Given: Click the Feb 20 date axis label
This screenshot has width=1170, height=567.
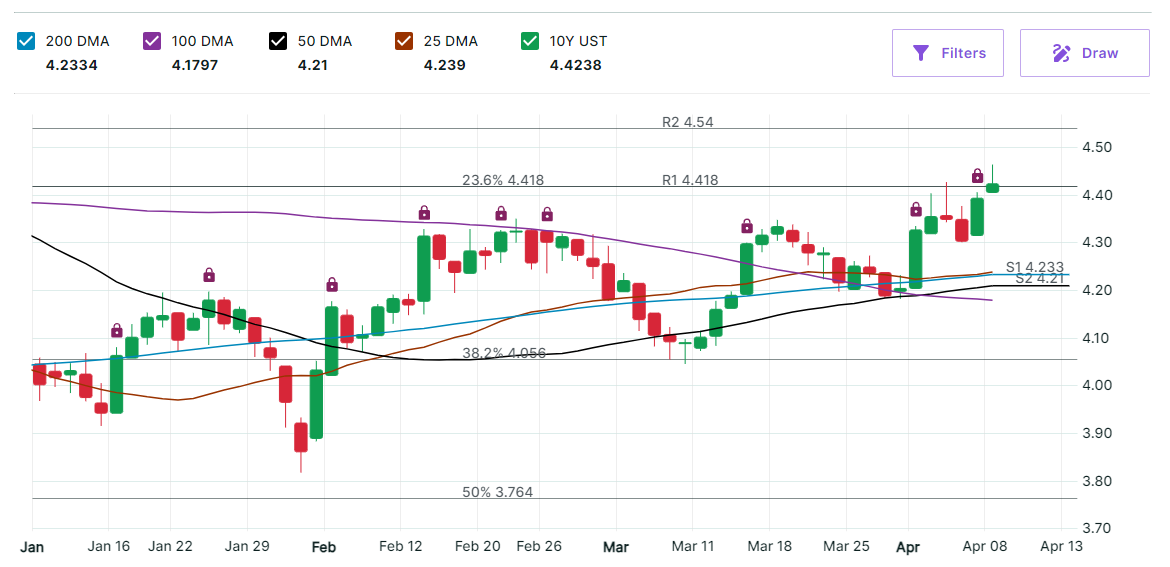Looking at the screenshot, I should click(x=478, y=546).
